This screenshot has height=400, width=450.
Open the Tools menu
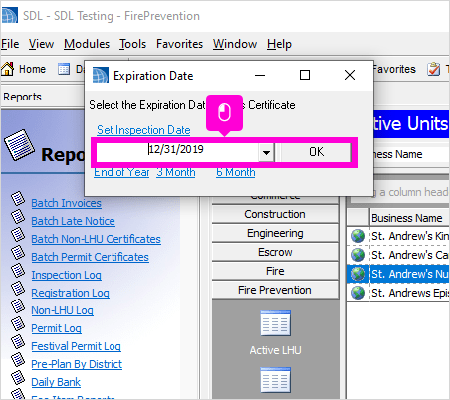[x=133, y=44]
